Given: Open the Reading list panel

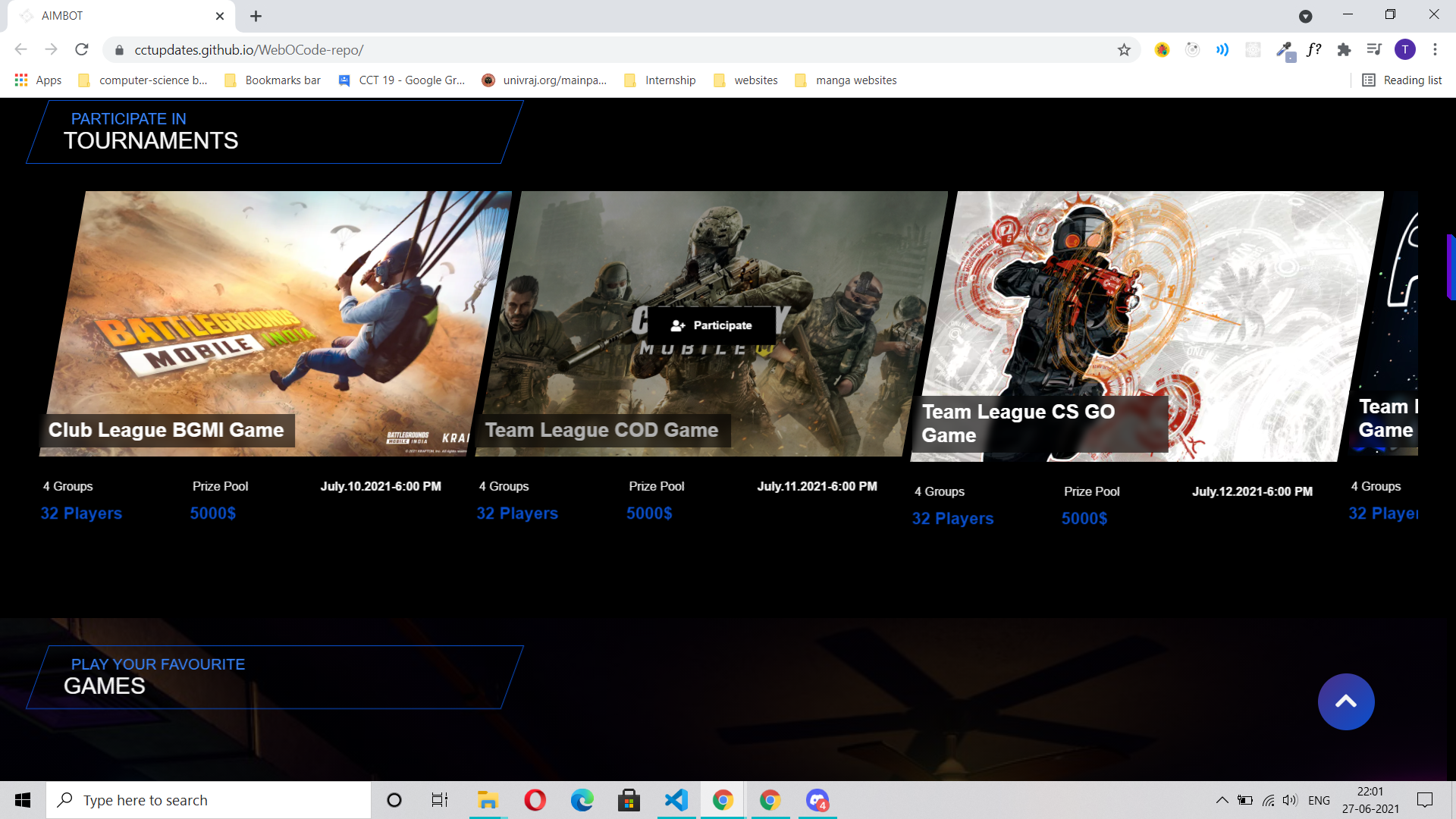Looking at the screenshot, I should click(1402, 80).
